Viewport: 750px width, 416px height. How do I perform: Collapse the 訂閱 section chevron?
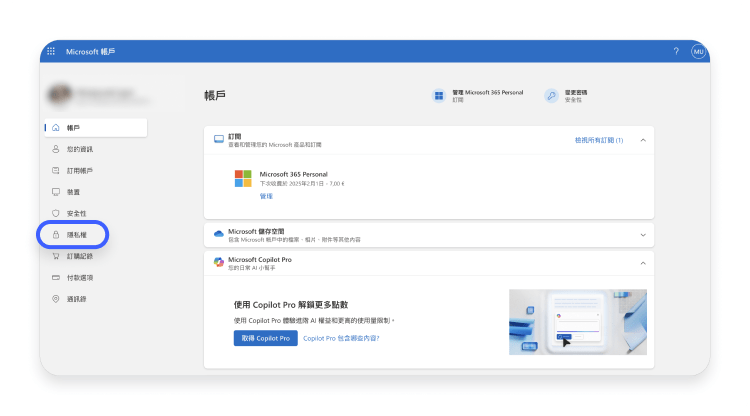coord(643,140)
